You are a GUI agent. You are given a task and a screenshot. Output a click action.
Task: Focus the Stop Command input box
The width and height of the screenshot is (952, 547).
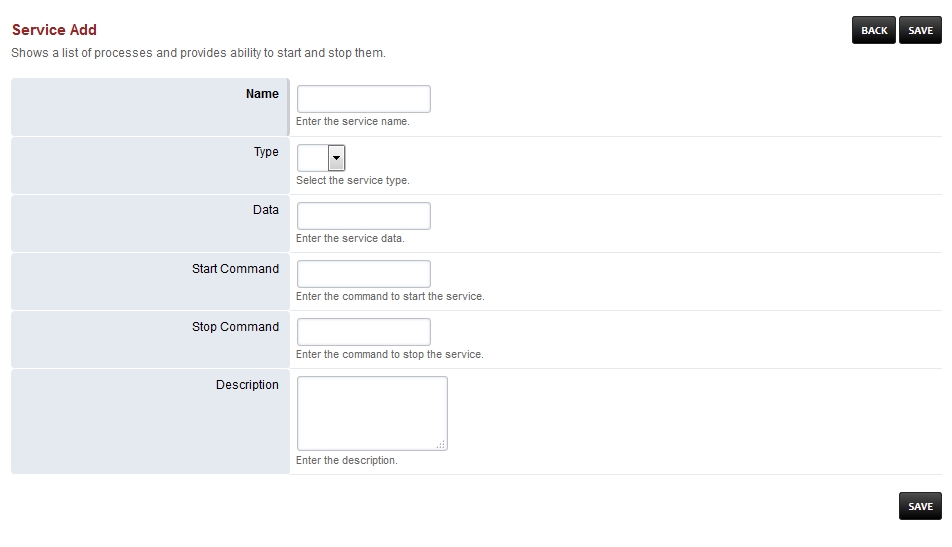pos(364,332)
